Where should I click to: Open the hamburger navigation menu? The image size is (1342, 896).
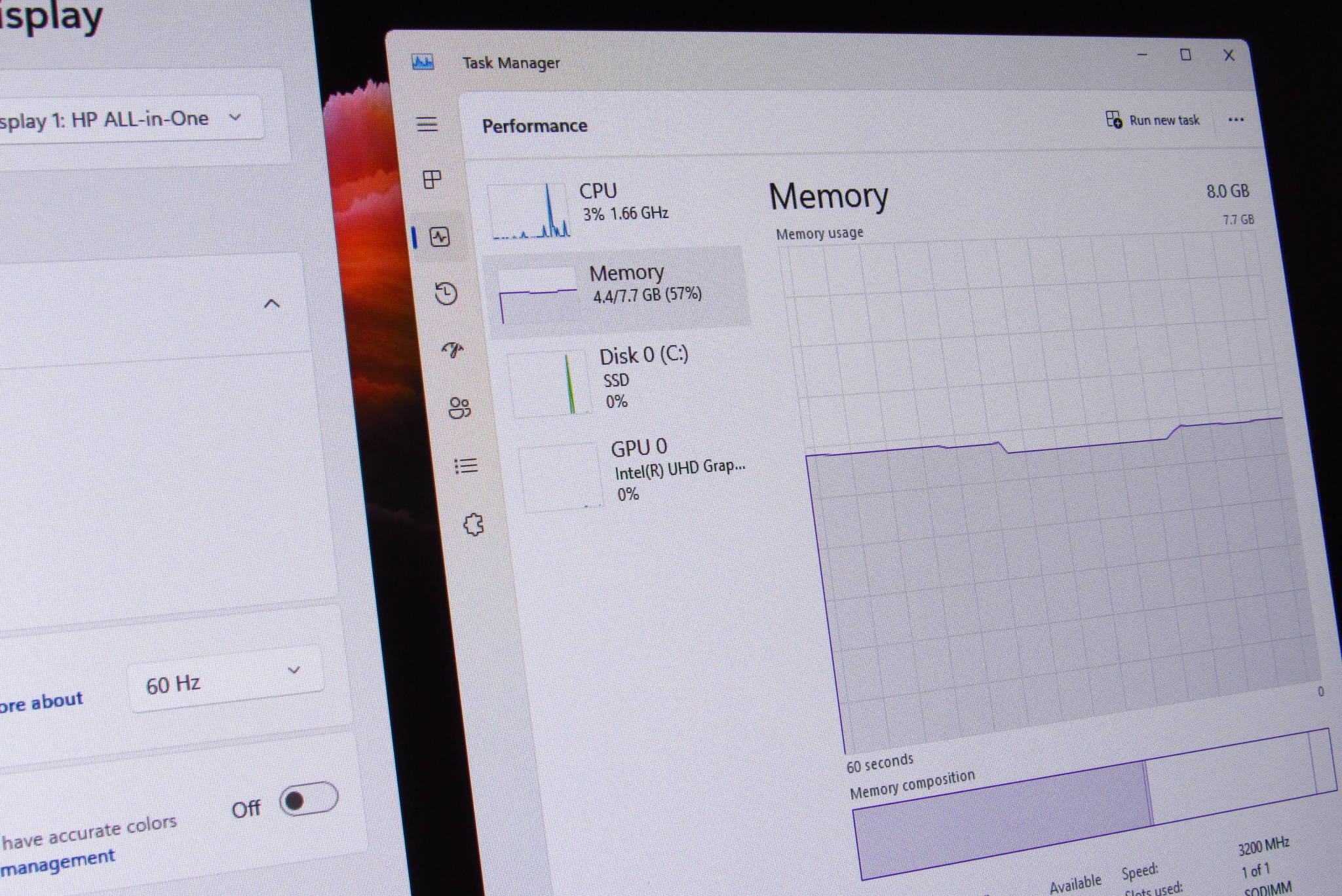tap(427, 124)
